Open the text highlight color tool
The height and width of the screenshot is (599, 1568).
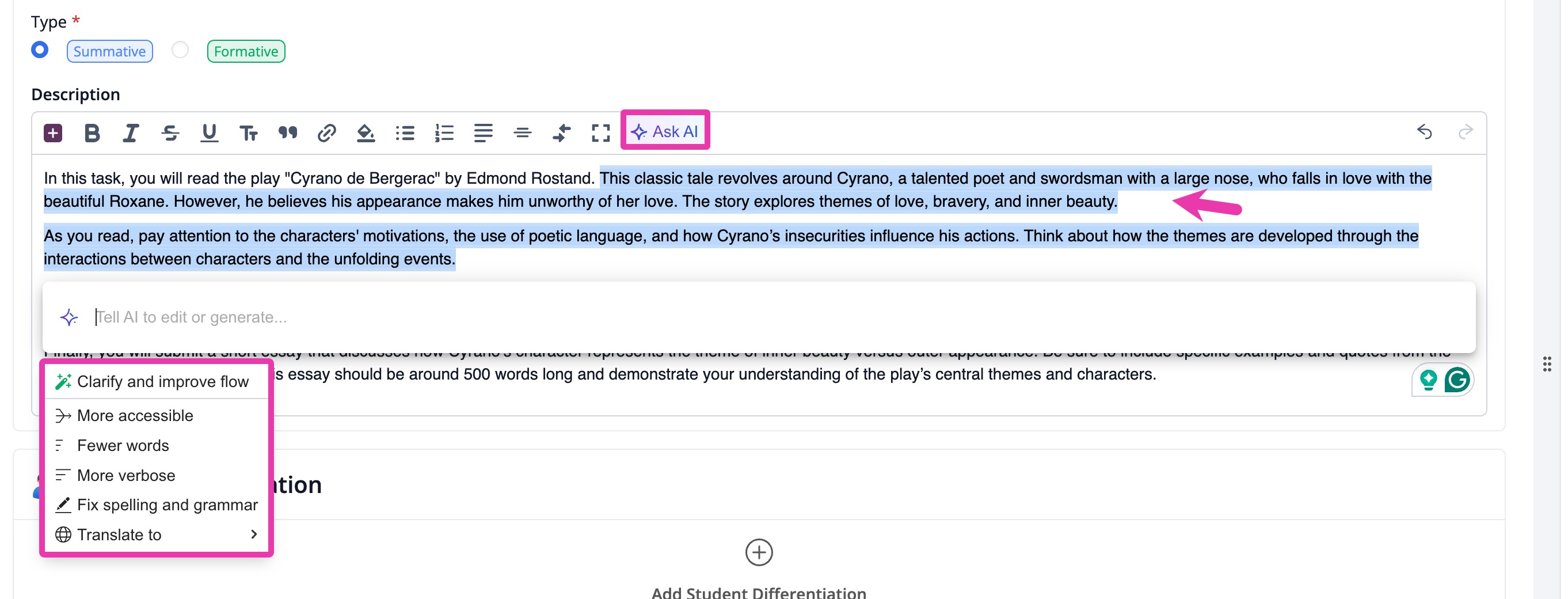click(366, 132)
